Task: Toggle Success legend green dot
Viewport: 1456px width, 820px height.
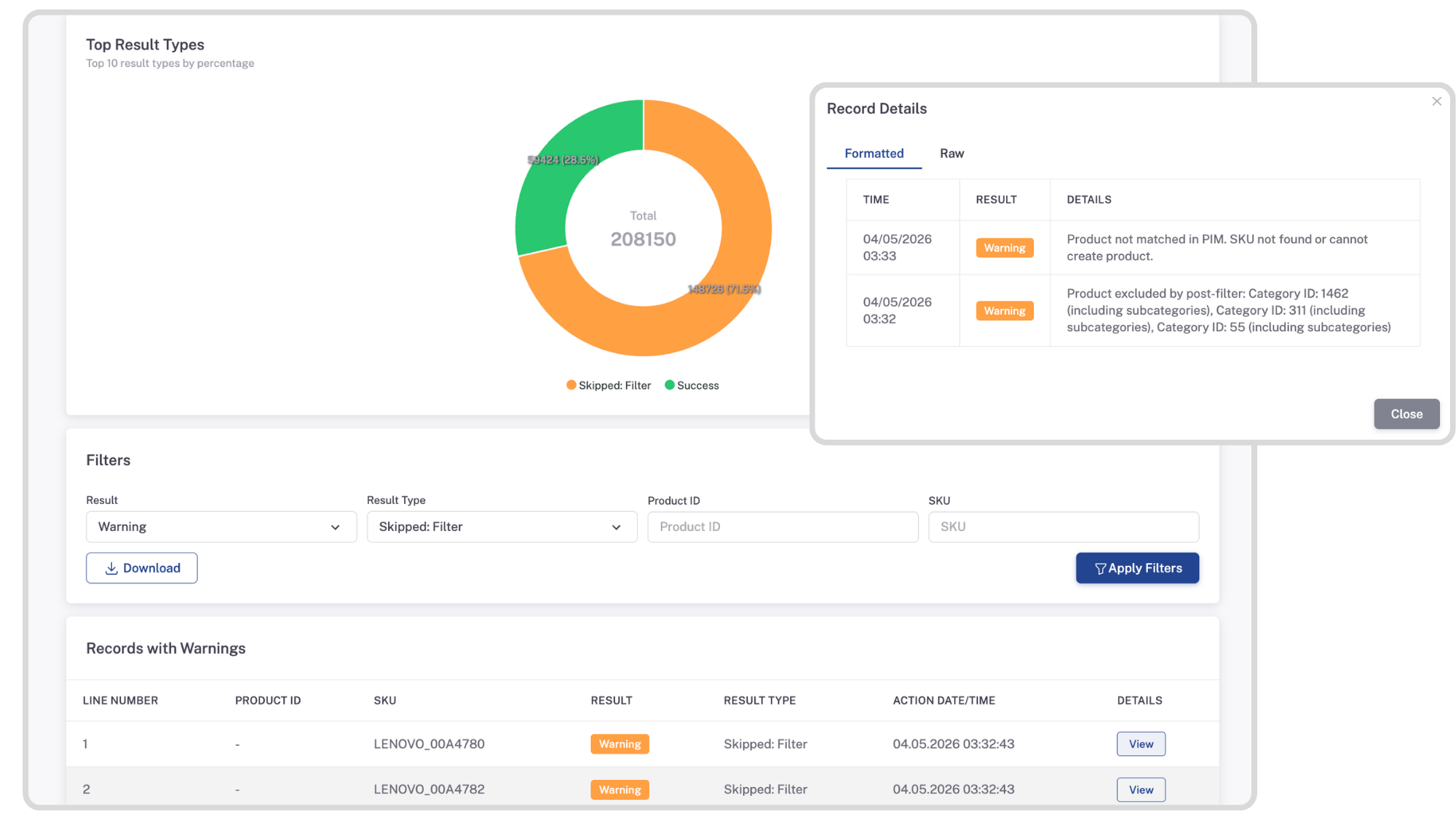Action: pyautogui.click(x=670, y=385)
